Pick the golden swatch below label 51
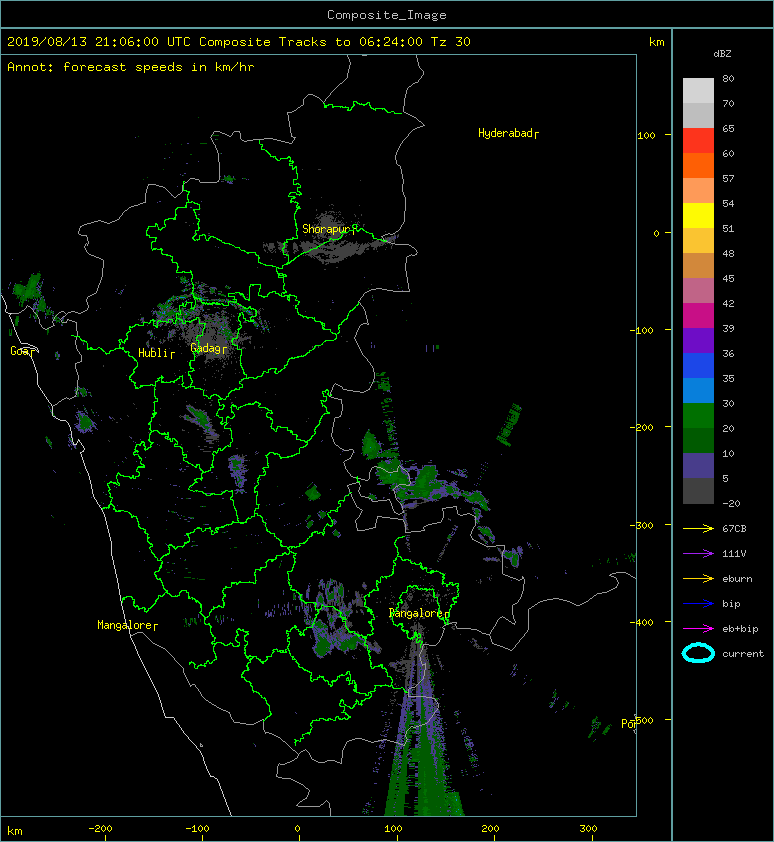 [698, 241]
